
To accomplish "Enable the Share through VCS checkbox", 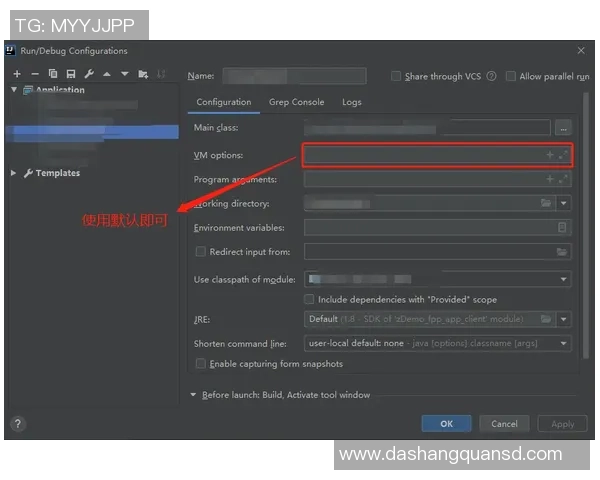I will click(396, 76).
